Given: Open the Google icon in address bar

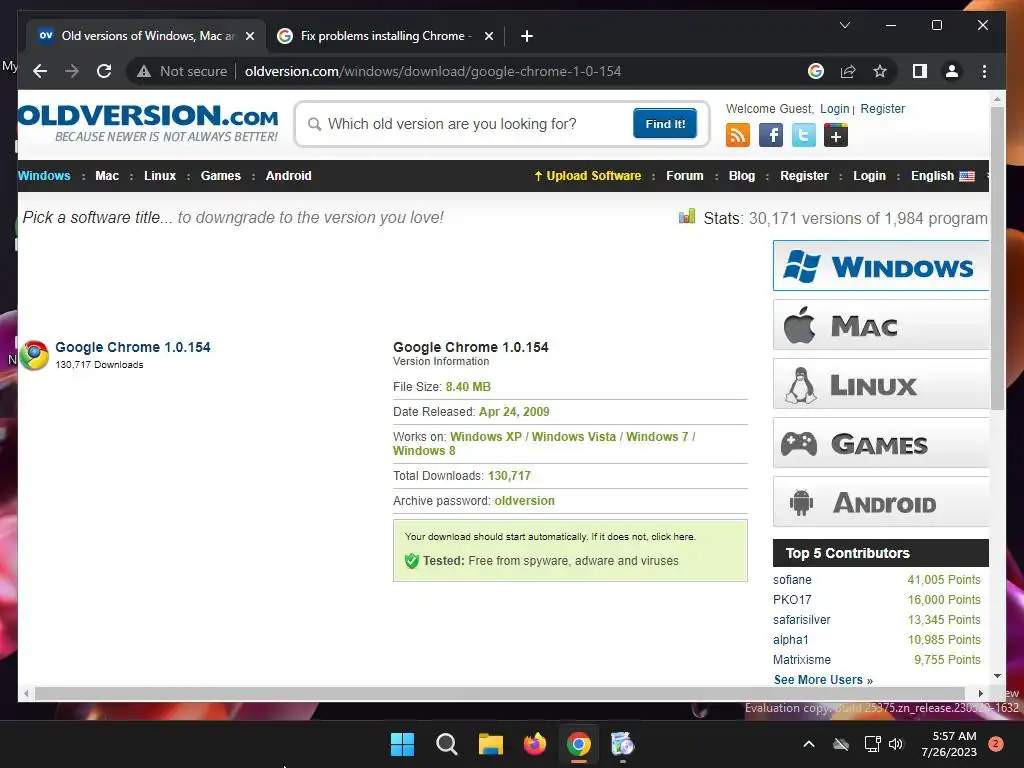Looking at the screenshot, I should [x=816, y=71].
